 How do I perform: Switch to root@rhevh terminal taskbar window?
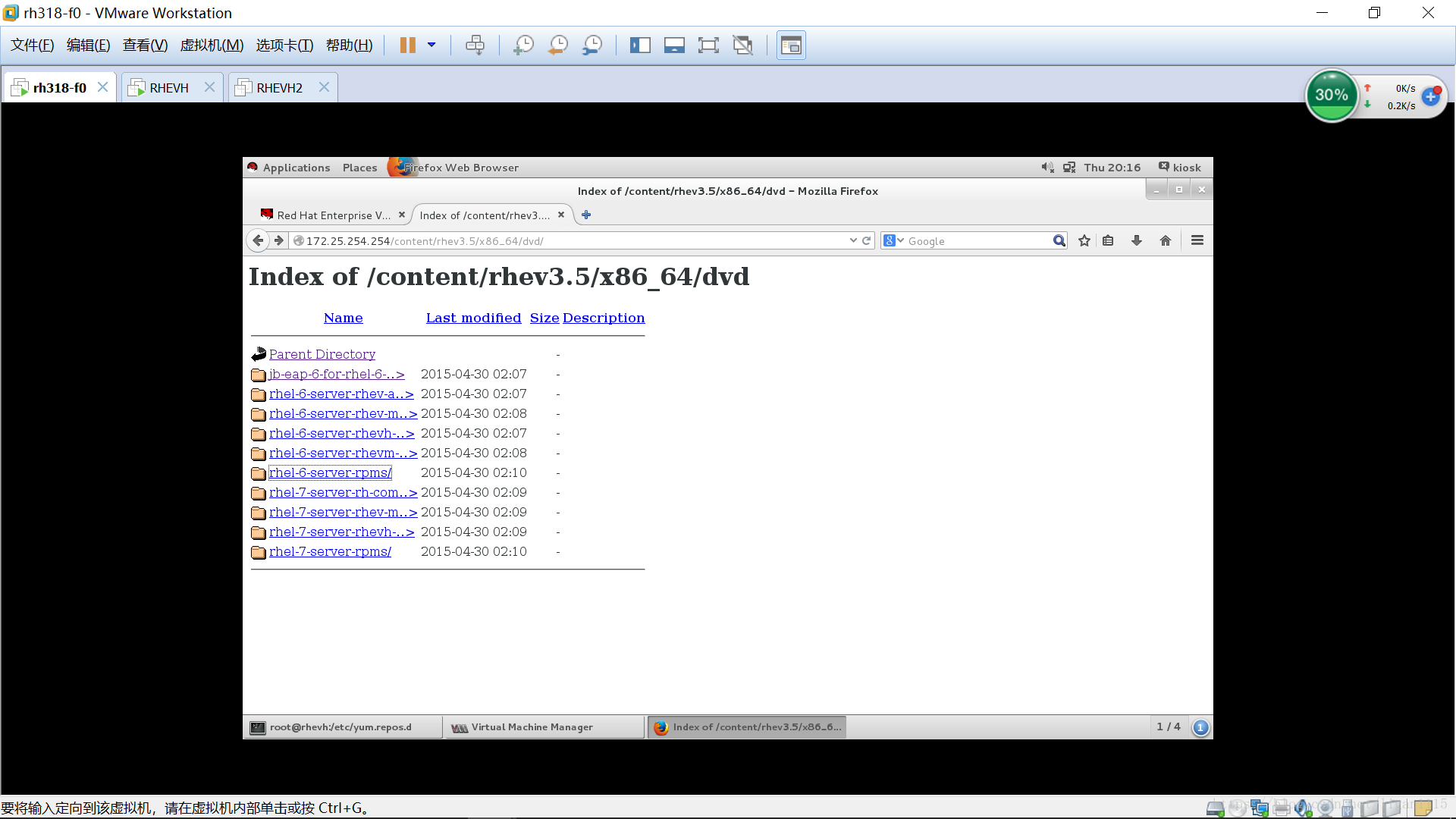(x=344, y=727)
